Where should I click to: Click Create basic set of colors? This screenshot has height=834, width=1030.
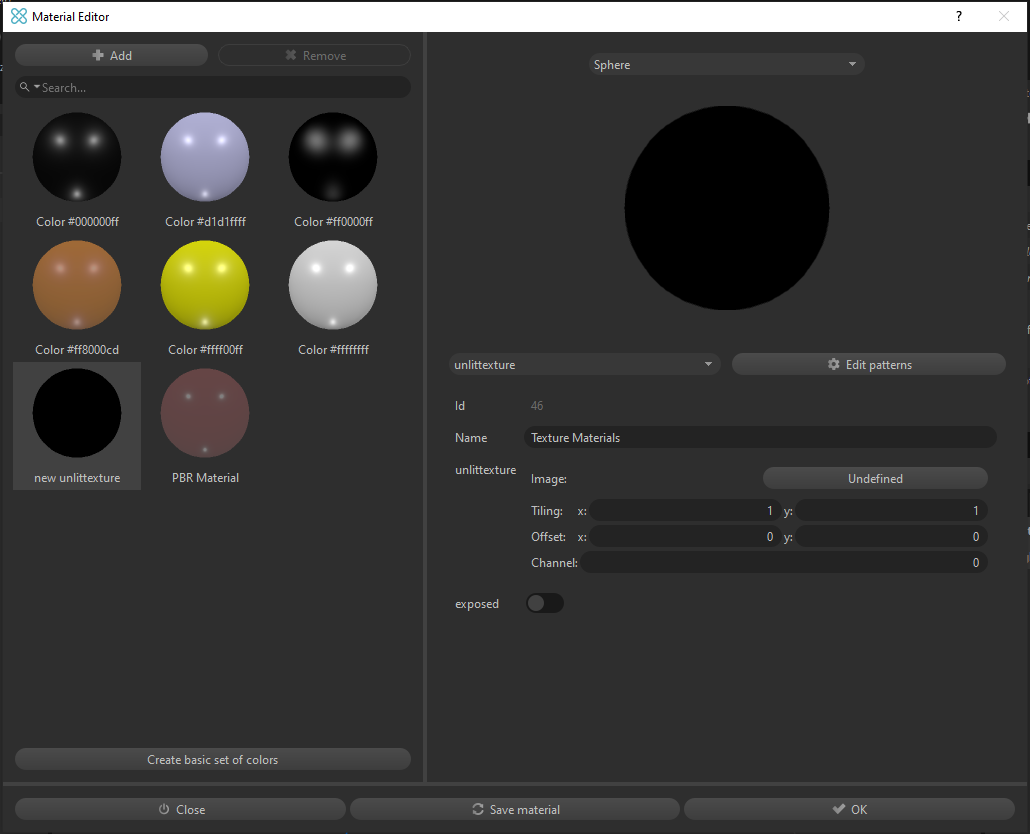pos(212,760)
